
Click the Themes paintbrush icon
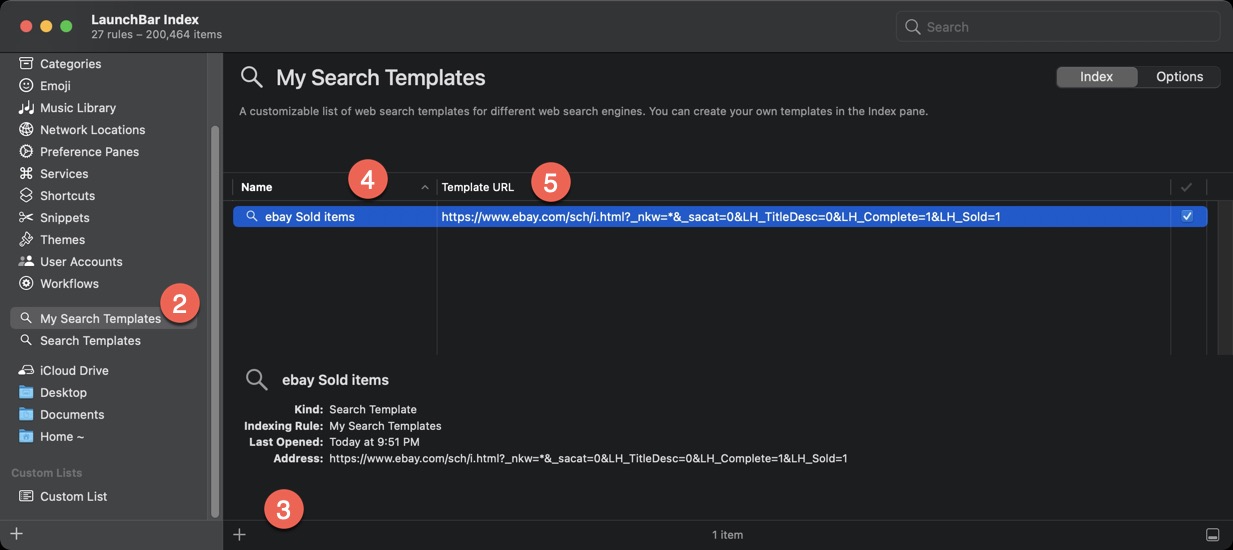(26, 240)
